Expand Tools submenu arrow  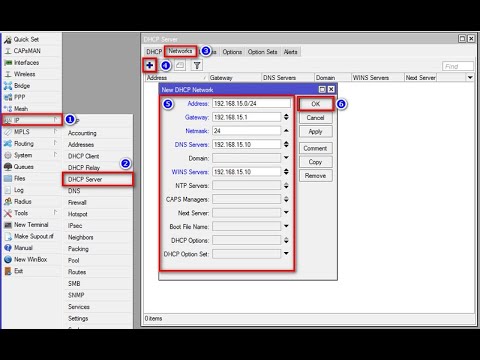click(55, 212)
